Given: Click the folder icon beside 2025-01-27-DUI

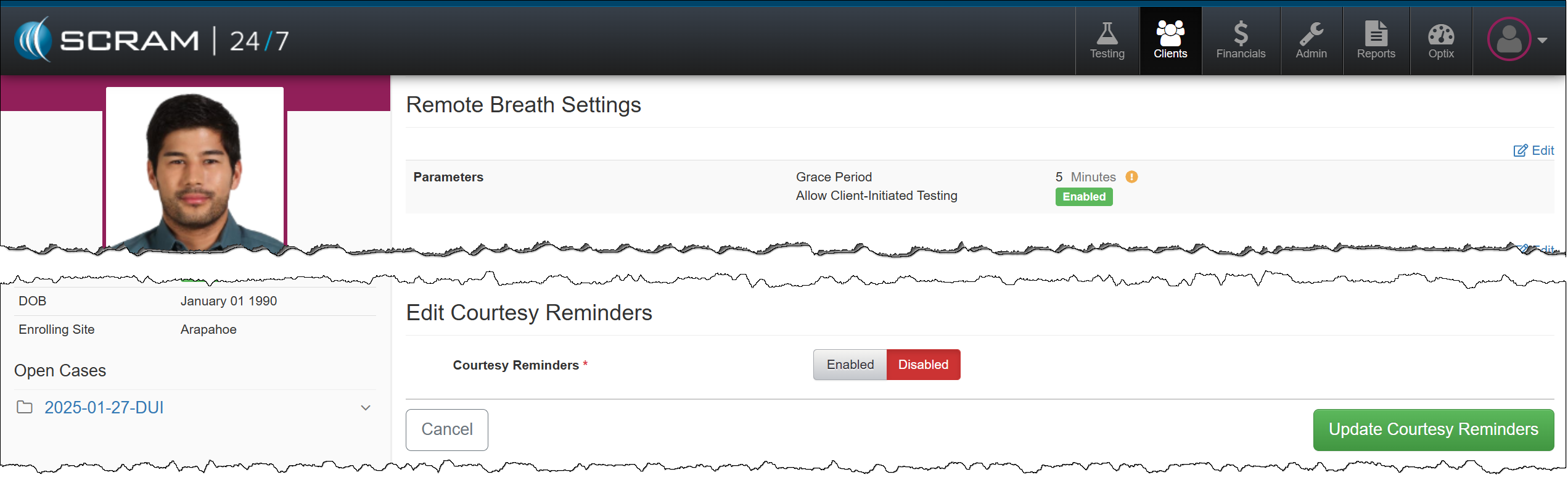Looking at the screenshot, I should pyautogui.click(x=25, y=407).
